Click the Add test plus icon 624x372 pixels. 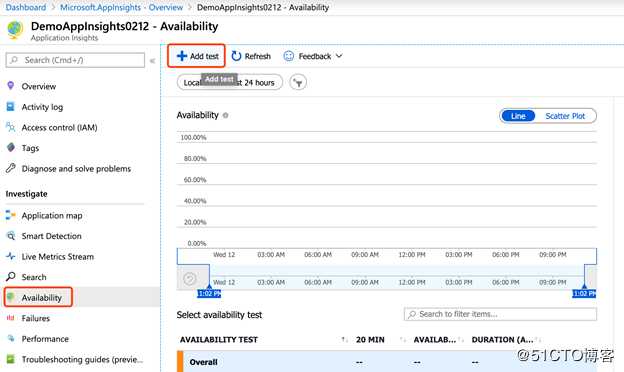[x=182, y=56]
